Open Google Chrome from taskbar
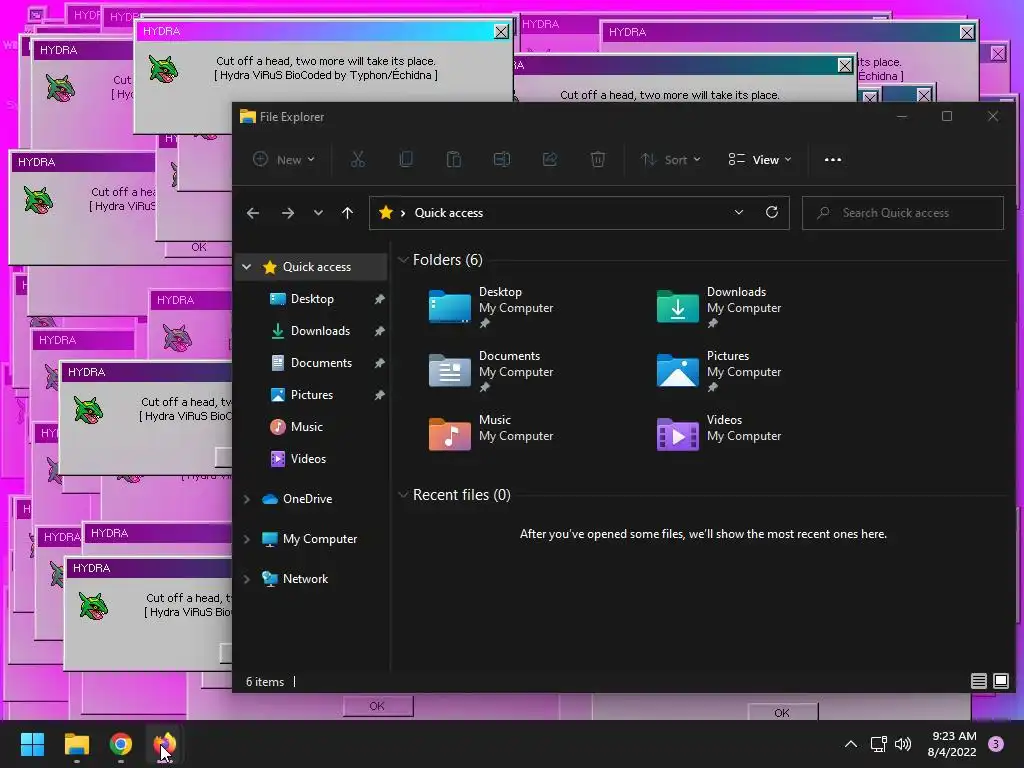Image resolution: width=1024 pixels, height=768 pixels. (121, 744)
